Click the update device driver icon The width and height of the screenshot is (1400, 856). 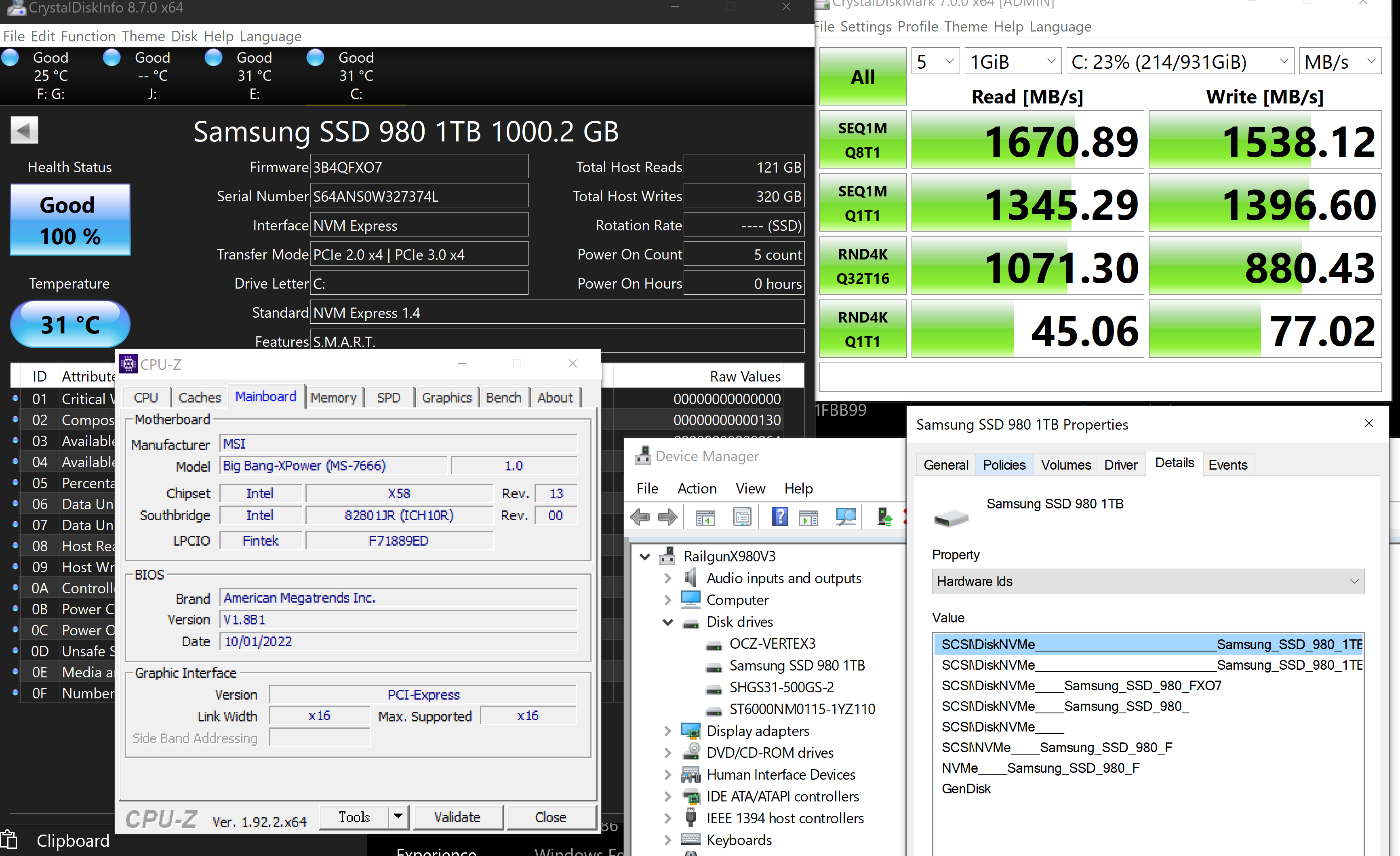coord(884,517)
